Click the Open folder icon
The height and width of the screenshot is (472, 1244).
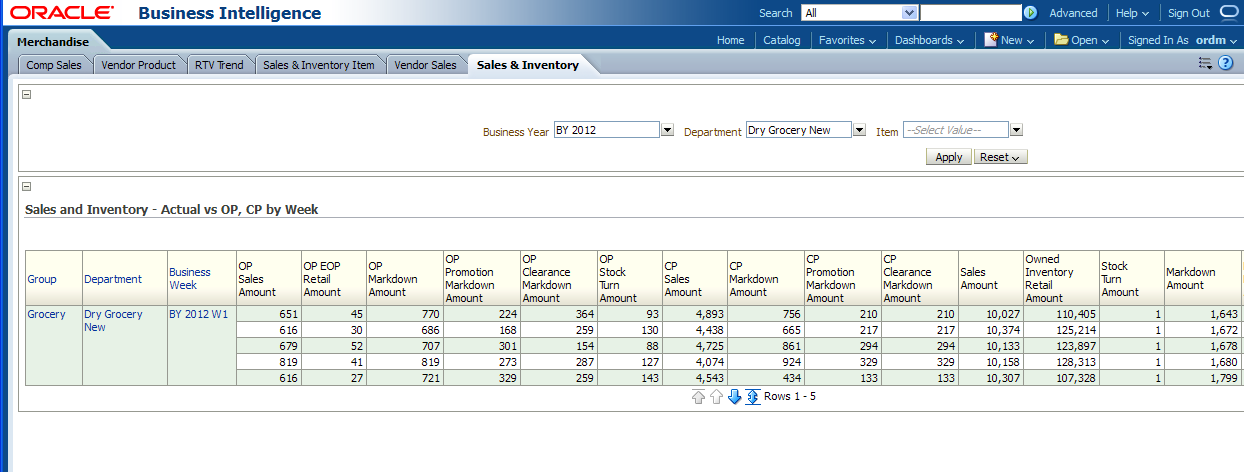(1061, 40)
